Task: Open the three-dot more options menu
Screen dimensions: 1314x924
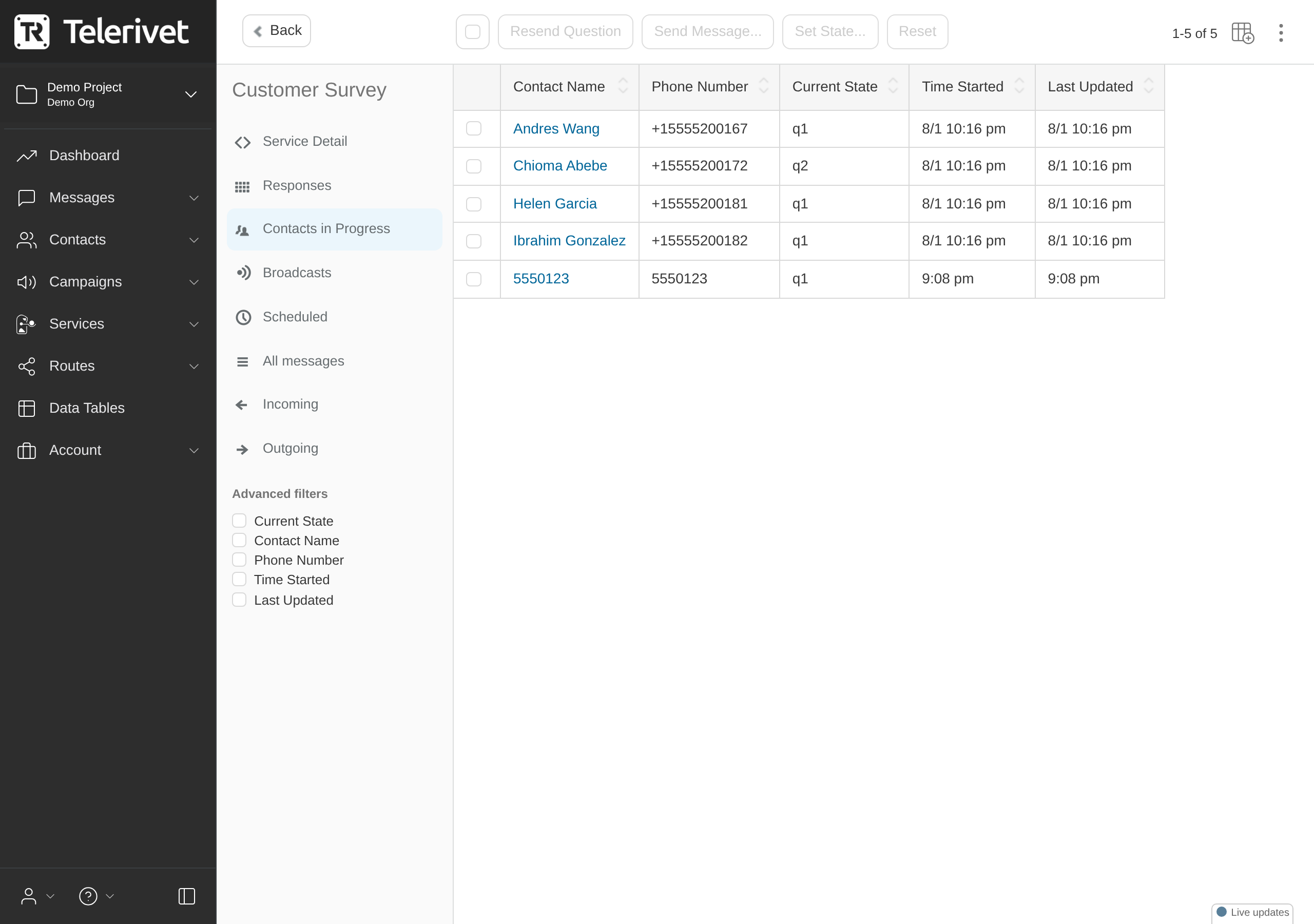Action: point(1281,33)
